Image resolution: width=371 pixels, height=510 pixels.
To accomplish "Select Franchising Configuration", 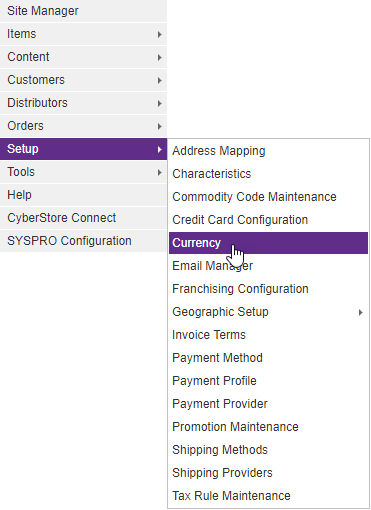I will [268, 289].
